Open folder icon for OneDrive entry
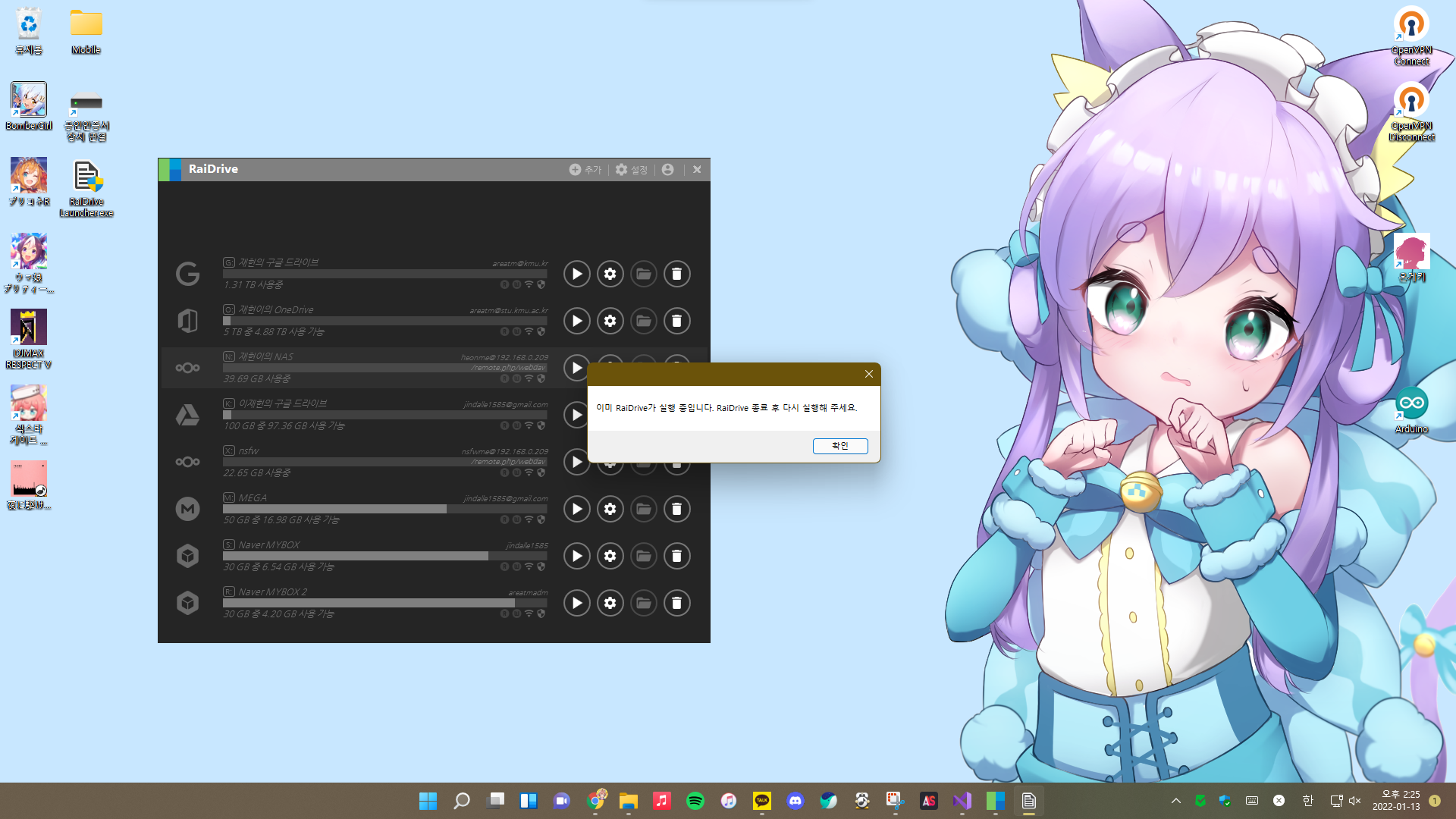Screen dimensions: 1456x819 pos(643,321)
